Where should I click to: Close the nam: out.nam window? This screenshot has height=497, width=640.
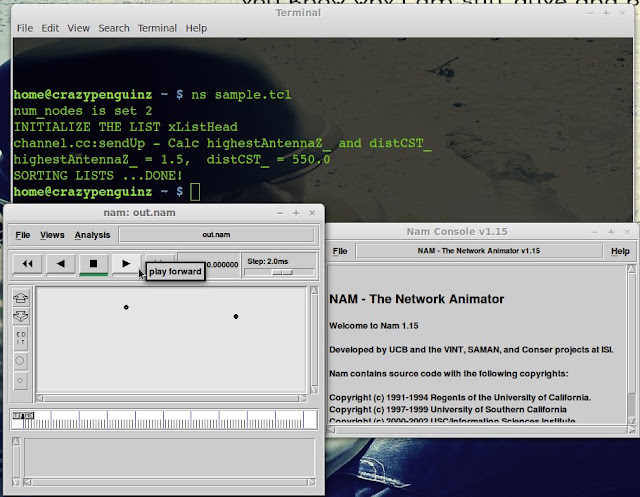312,213
